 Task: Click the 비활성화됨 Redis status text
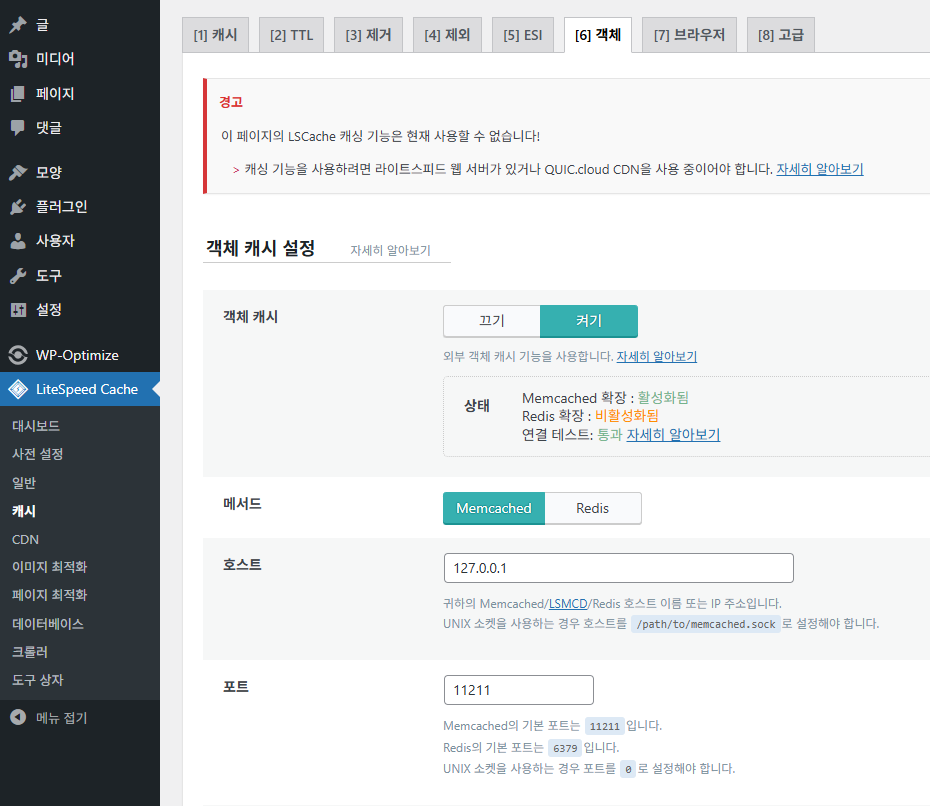[x=626, y=416]
